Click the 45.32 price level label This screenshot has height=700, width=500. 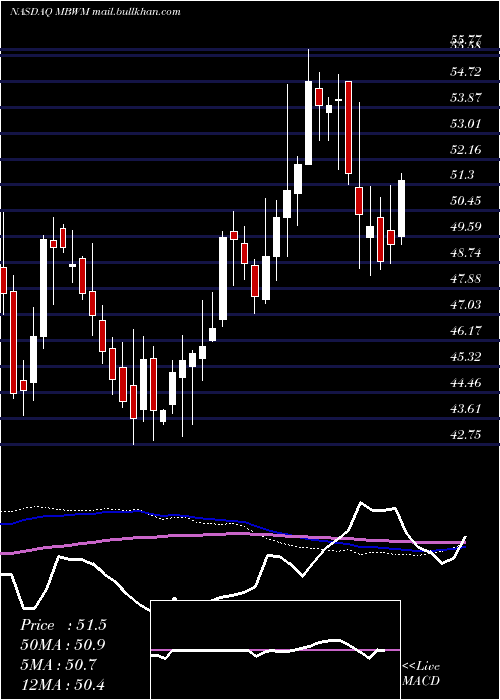point(466,356)
